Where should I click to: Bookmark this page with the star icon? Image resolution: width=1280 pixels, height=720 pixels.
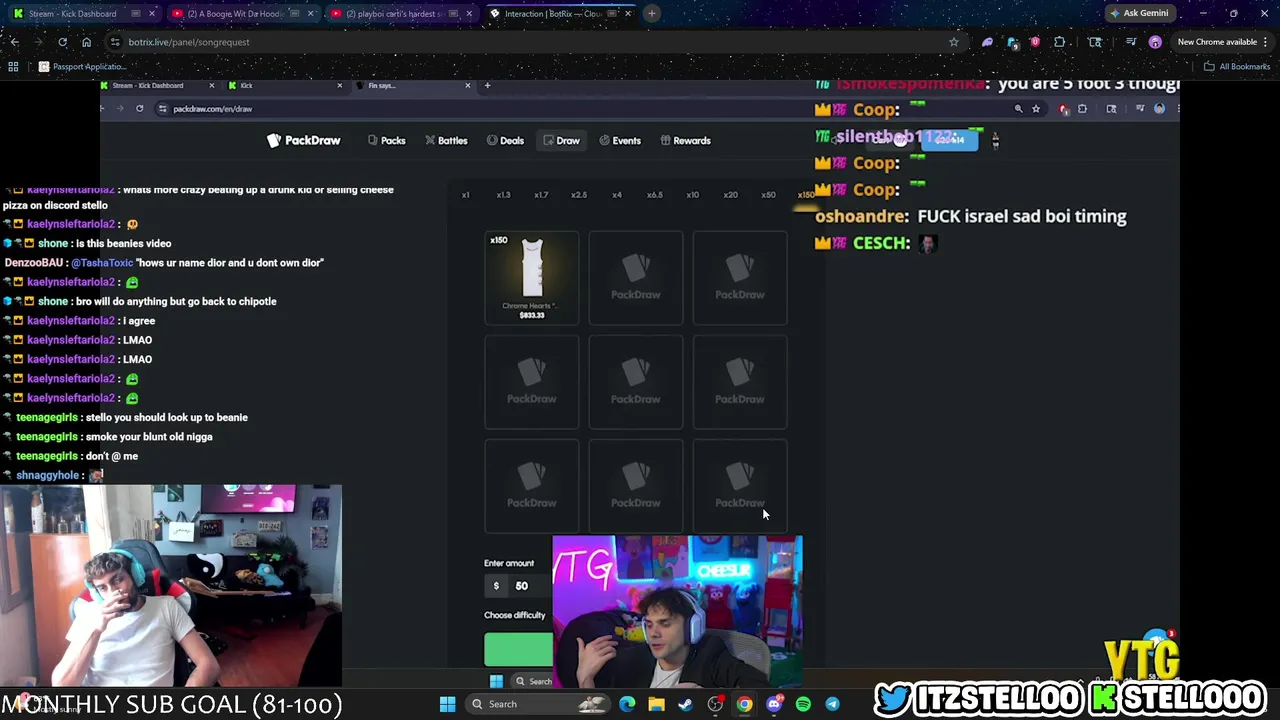tap(953, 42)
